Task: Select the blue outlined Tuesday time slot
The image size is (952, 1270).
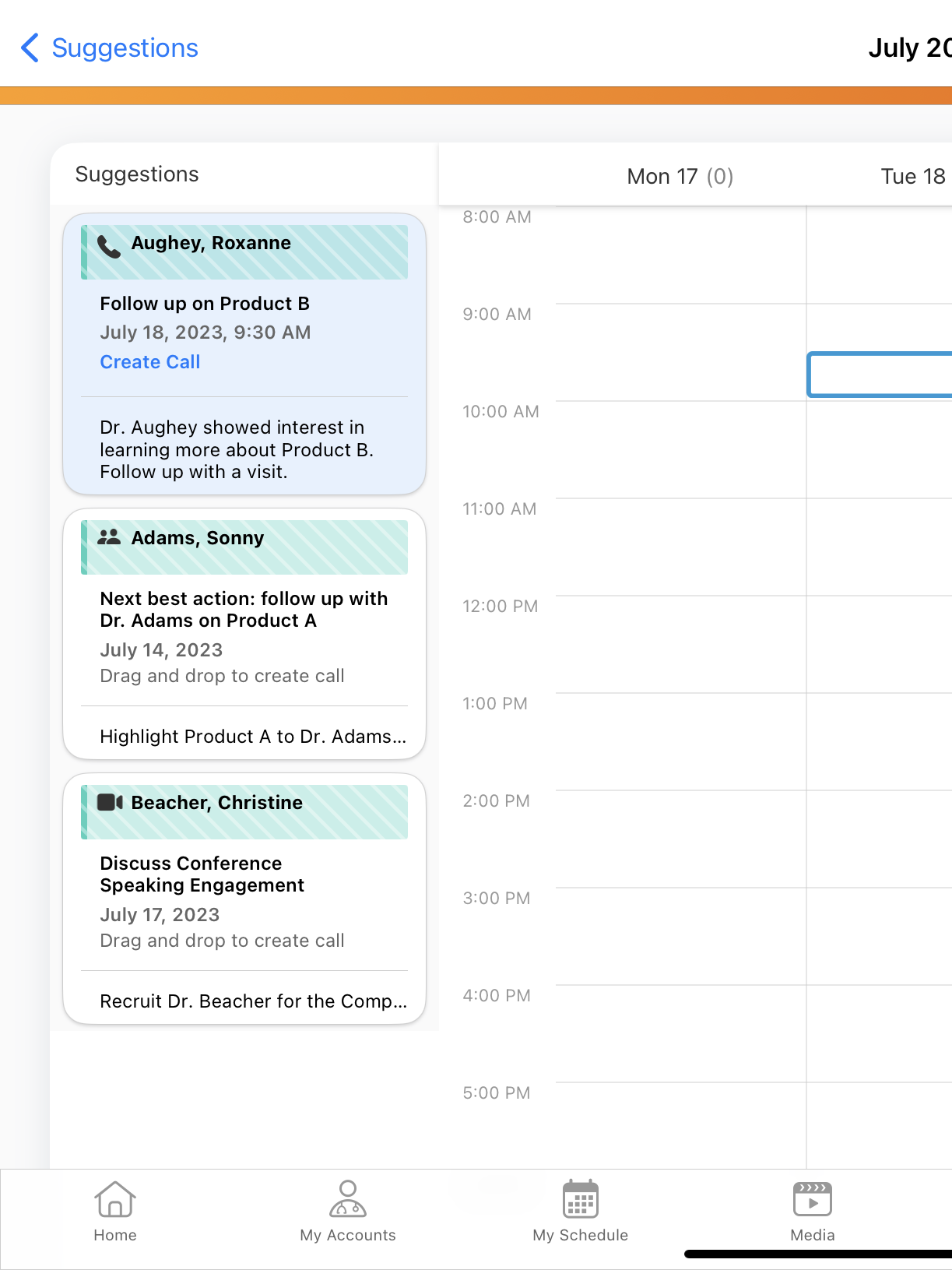Action: pos(880,375)
